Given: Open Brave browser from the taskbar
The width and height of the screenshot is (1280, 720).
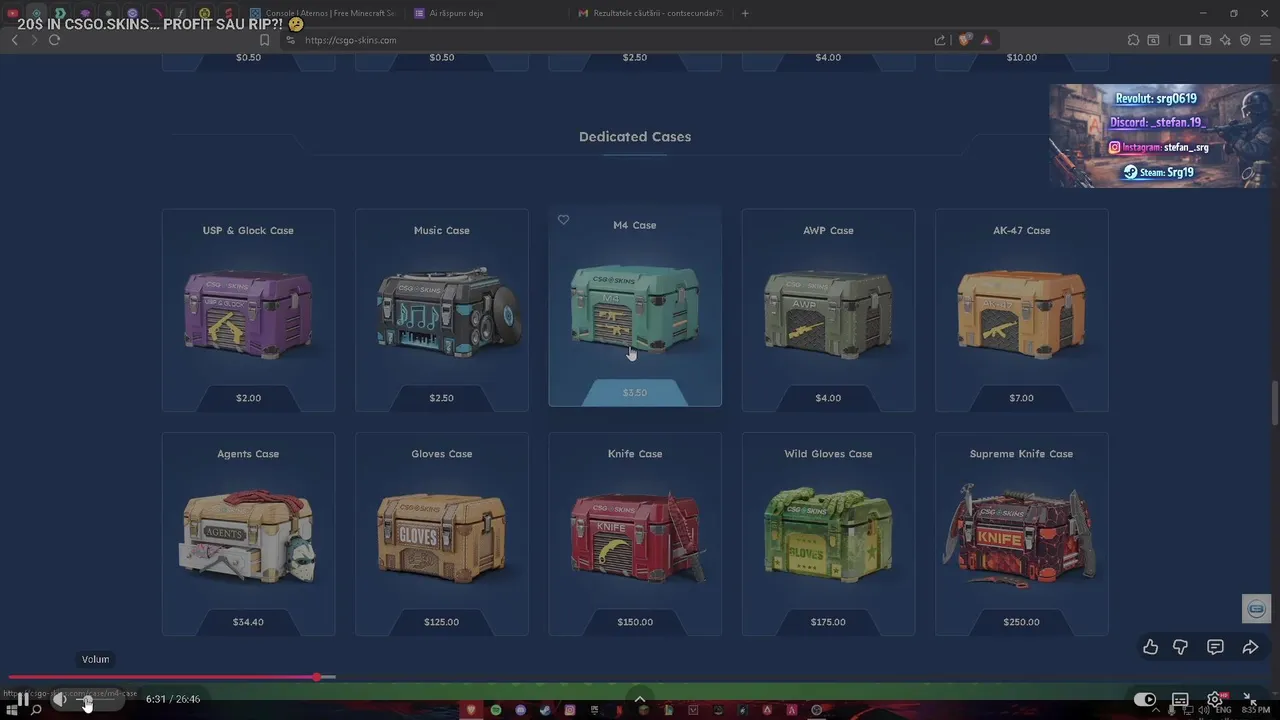Looking at the screenshot, I should coord(471,710).
